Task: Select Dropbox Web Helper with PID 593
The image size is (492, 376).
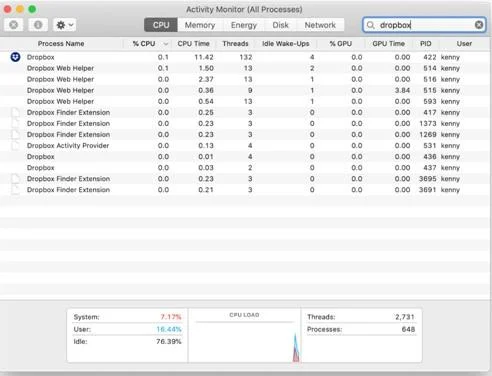Action: (x=245, y=101)
